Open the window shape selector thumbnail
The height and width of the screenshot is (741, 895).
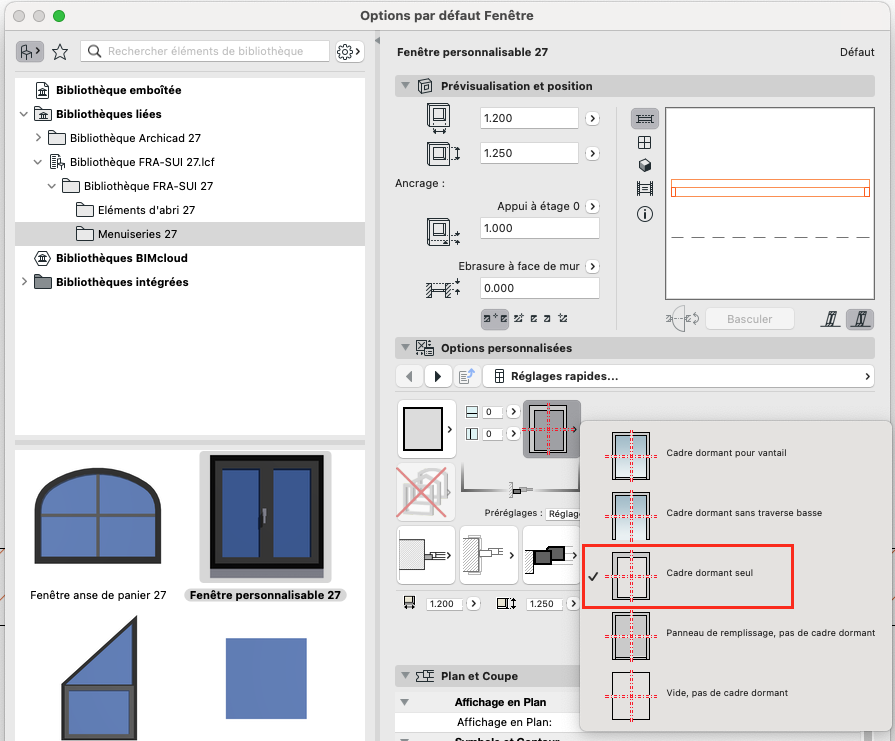(x=426, y=429)
